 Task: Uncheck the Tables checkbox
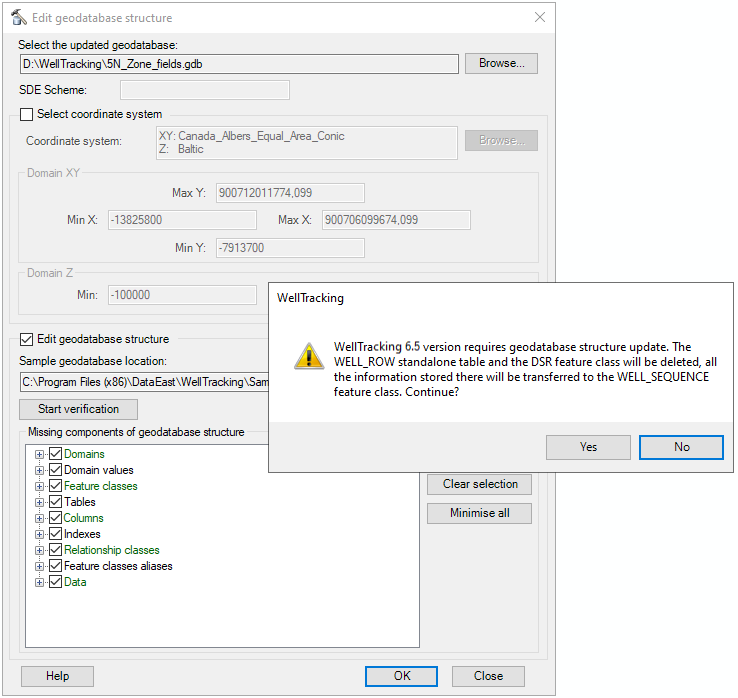[56, 502]
